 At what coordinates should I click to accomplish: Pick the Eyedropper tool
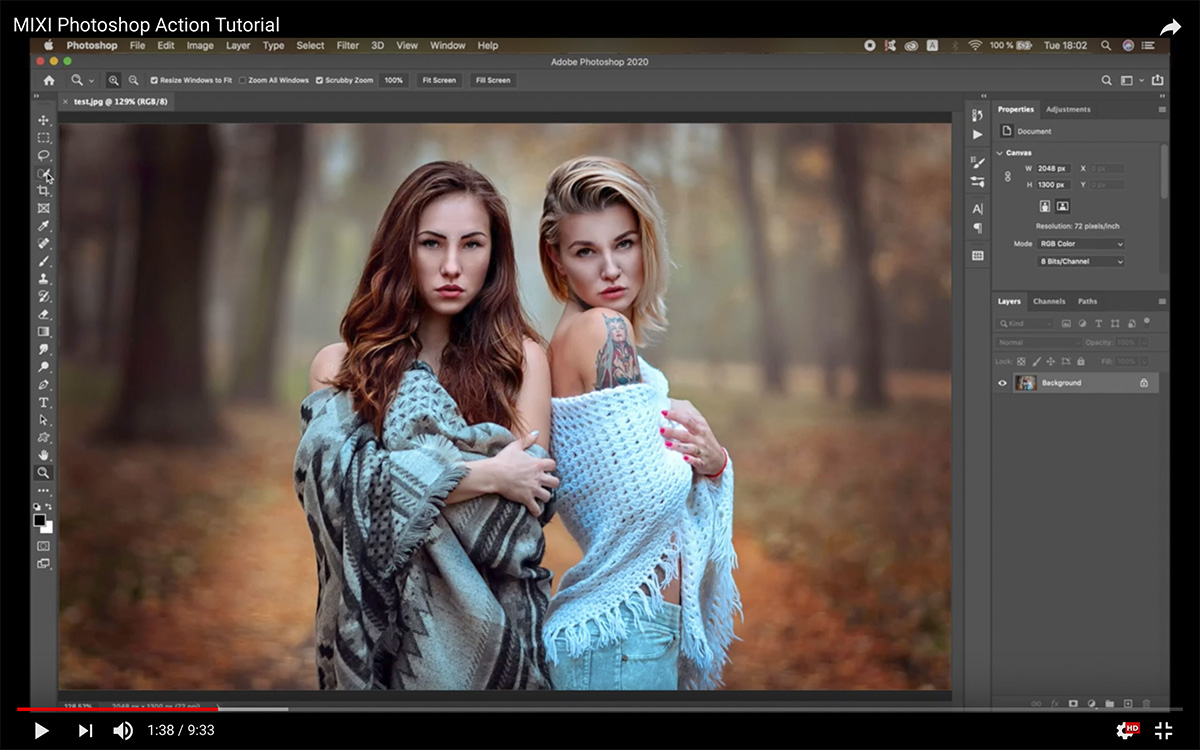(44, 226)
